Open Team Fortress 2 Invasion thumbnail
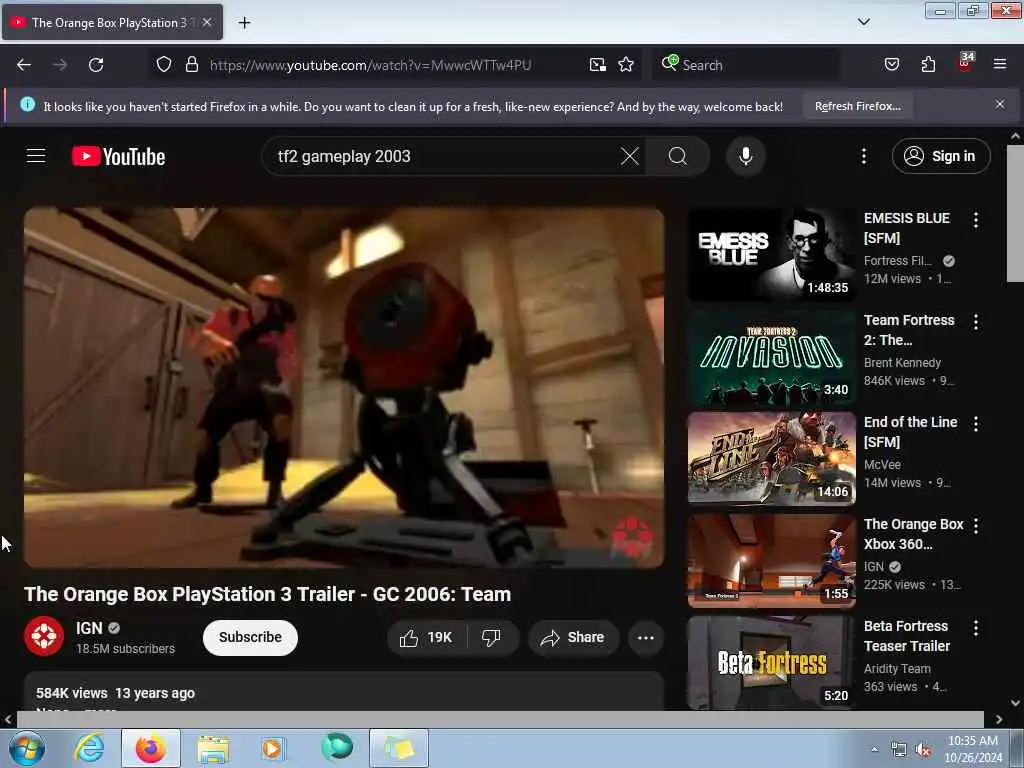1024x768 pixels. point(772,357)
